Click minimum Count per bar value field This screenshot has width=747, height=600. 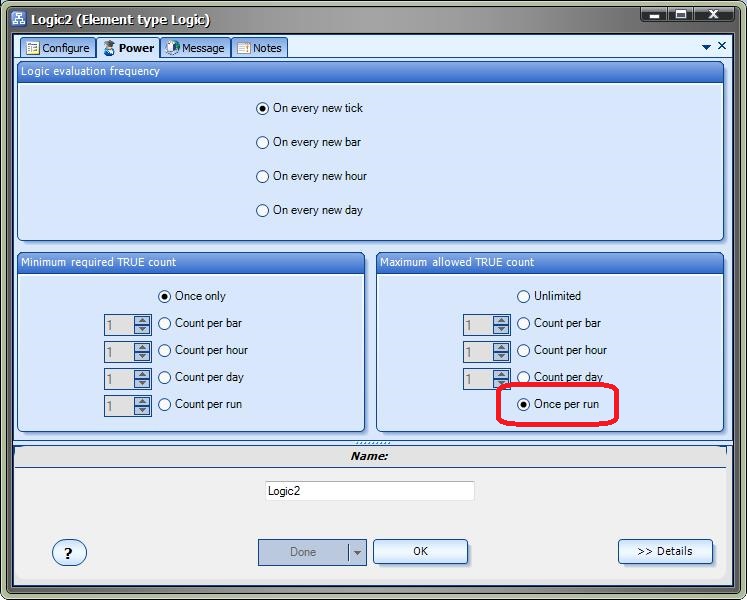point(120,325)
